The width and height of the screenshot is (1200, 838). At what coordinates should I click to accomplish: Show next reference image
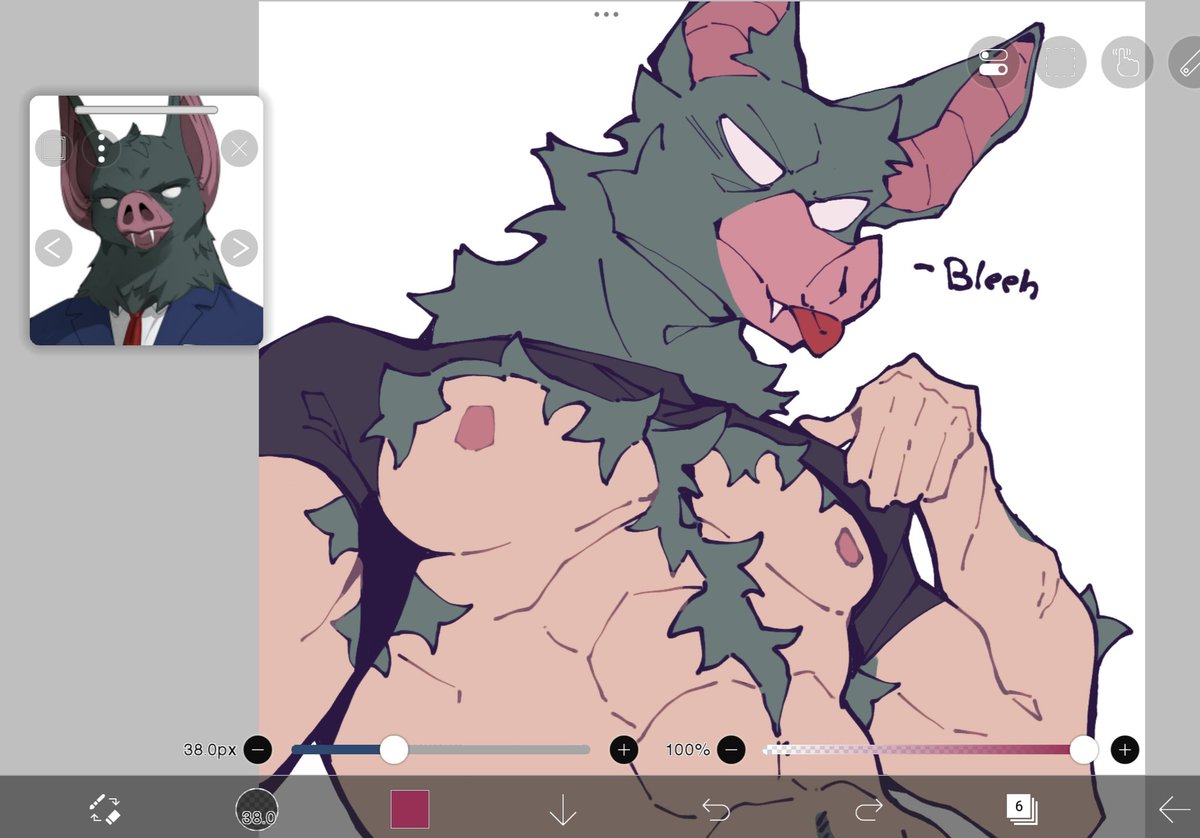tap(239, 247)
